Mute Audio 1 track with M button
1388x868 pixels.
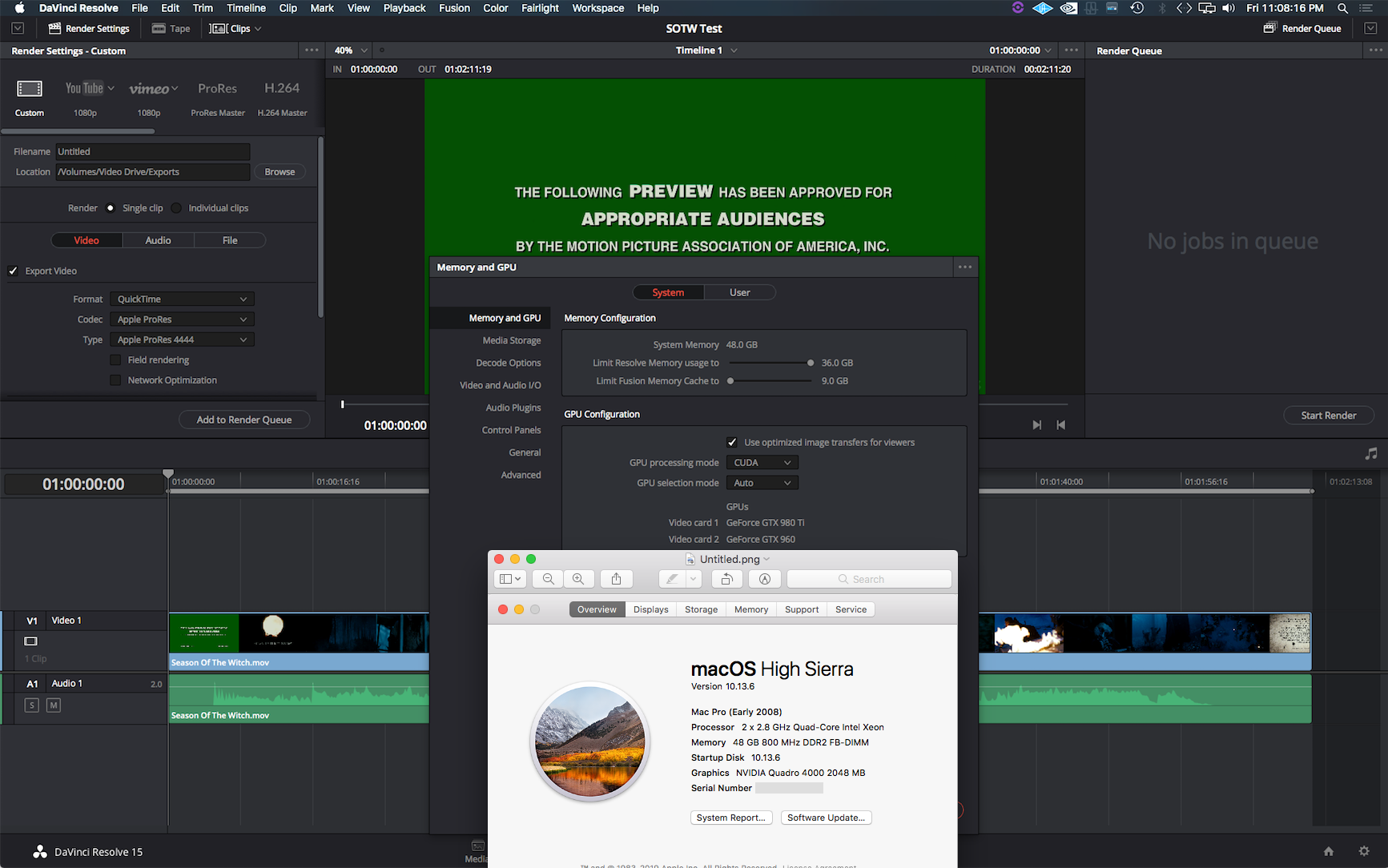tap(54, 705)
